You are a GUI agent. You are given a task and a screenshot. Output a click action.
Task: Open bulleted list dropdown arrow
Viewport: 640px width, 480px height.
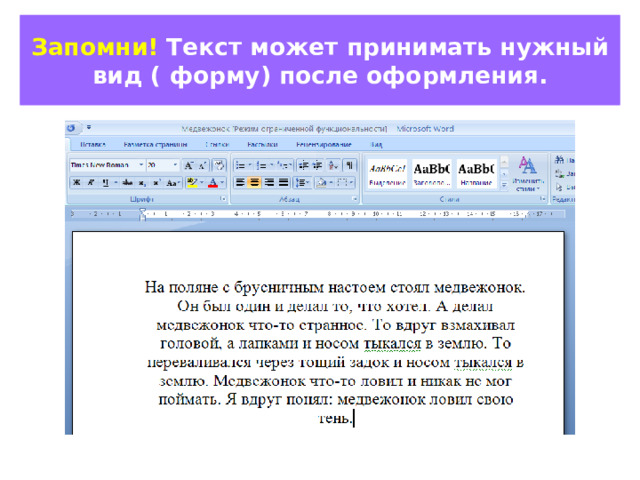point(250,165)
